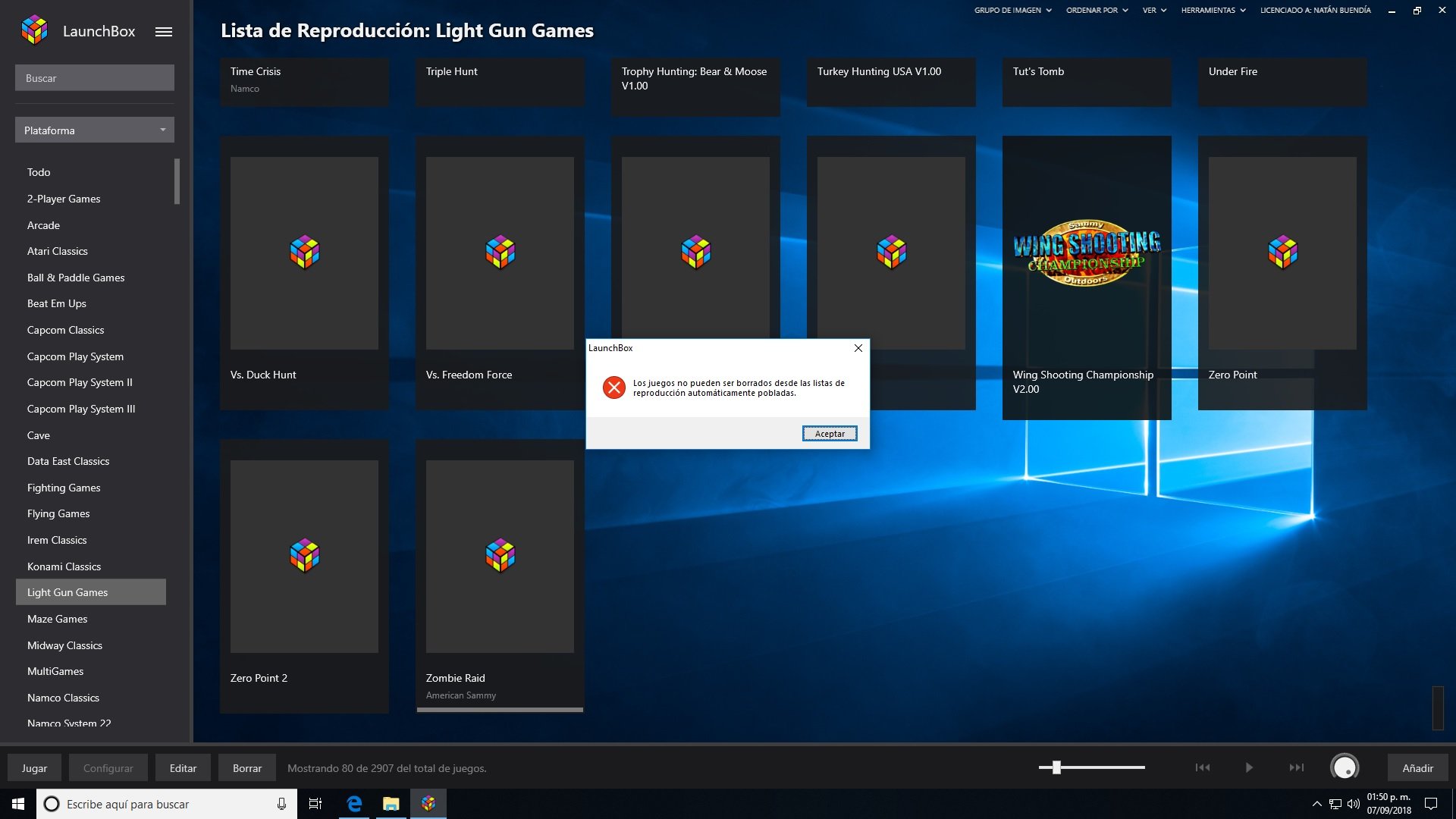
Task: Click the Cortana circle icon
Action: [52, 804]
